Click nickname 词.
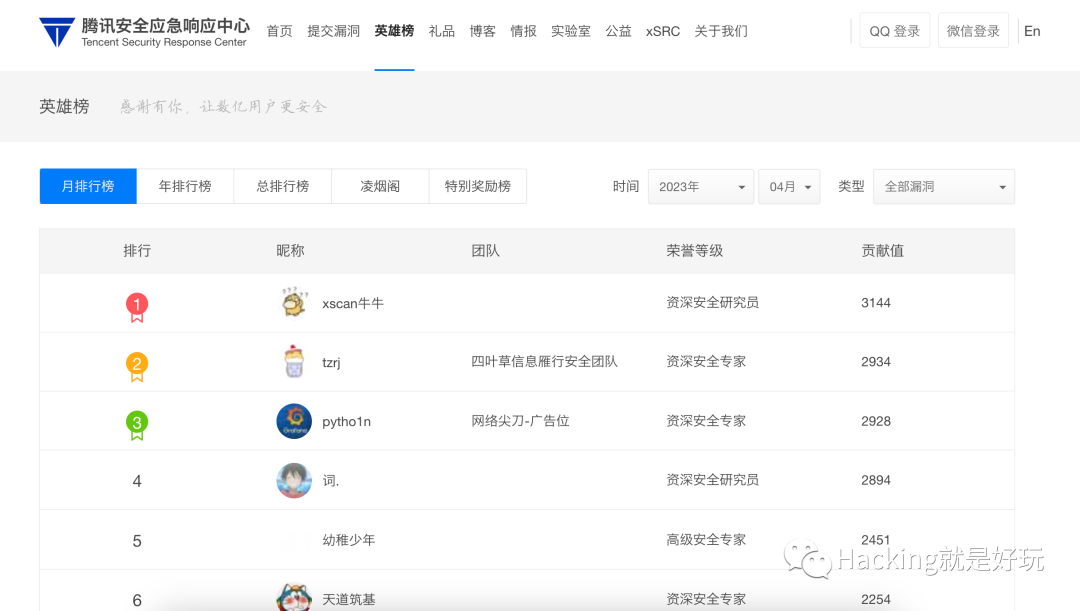1080x611 pixels. point(331,481)
